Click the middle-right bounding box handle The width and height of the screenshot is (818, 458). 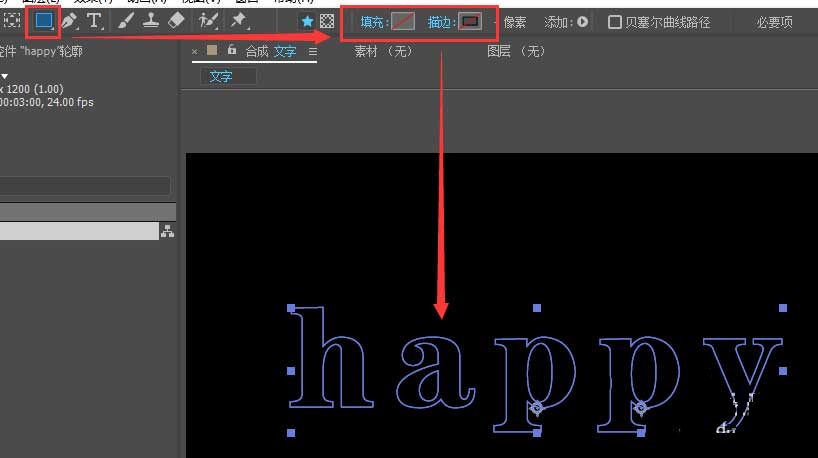783,371
